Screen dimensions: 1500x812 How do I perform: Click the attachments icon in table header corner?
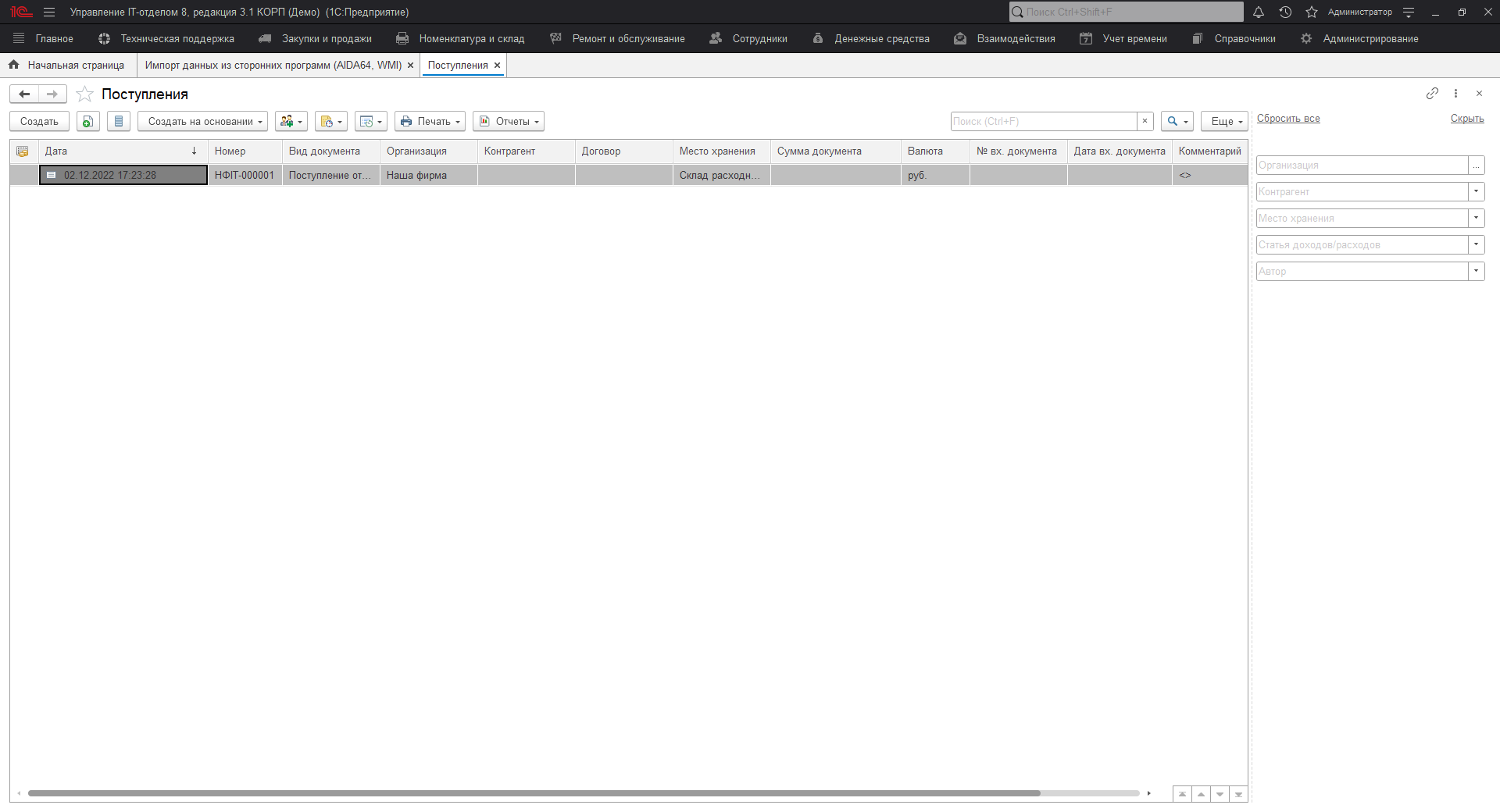coord(23,151)
